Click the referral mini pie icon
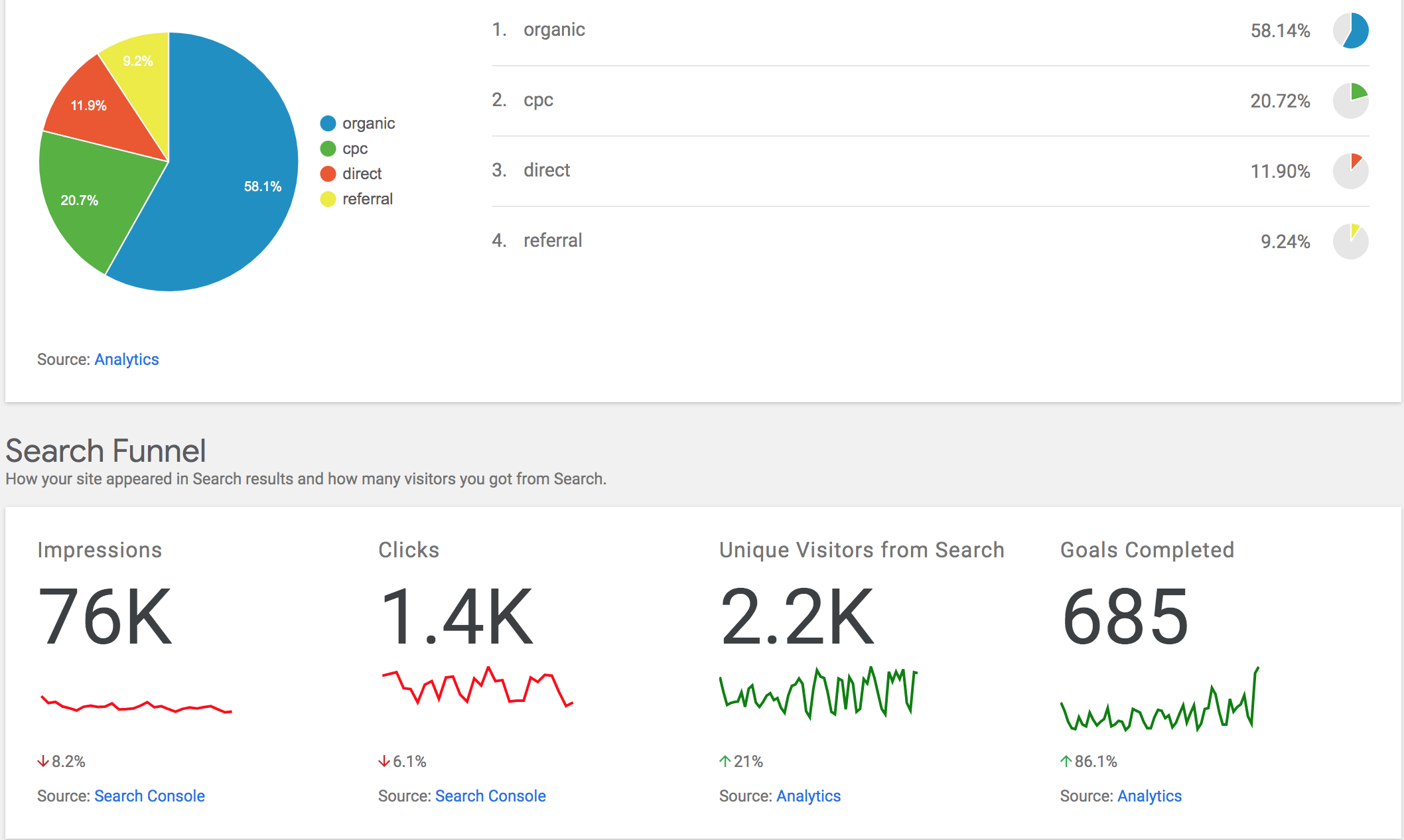The width and height of the screenshot is (1404, 840). point(1350,242)
